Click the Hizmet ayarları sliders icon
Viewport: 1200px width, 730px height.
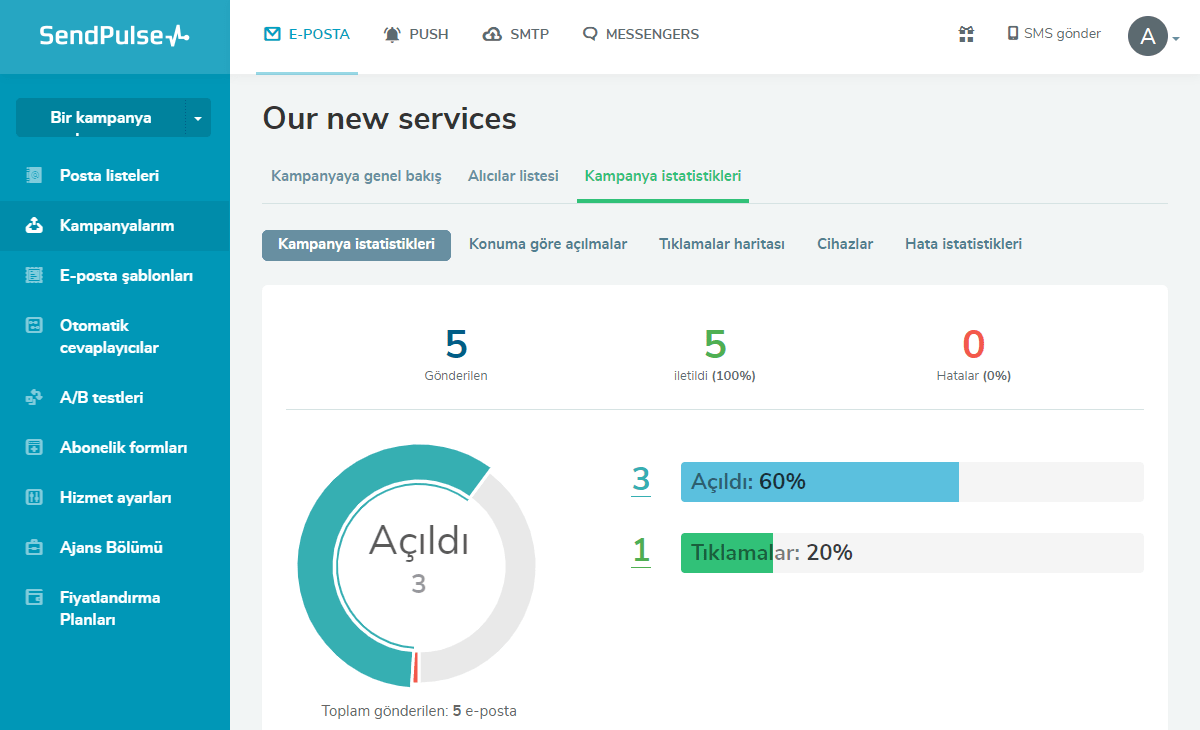[34, 498]
